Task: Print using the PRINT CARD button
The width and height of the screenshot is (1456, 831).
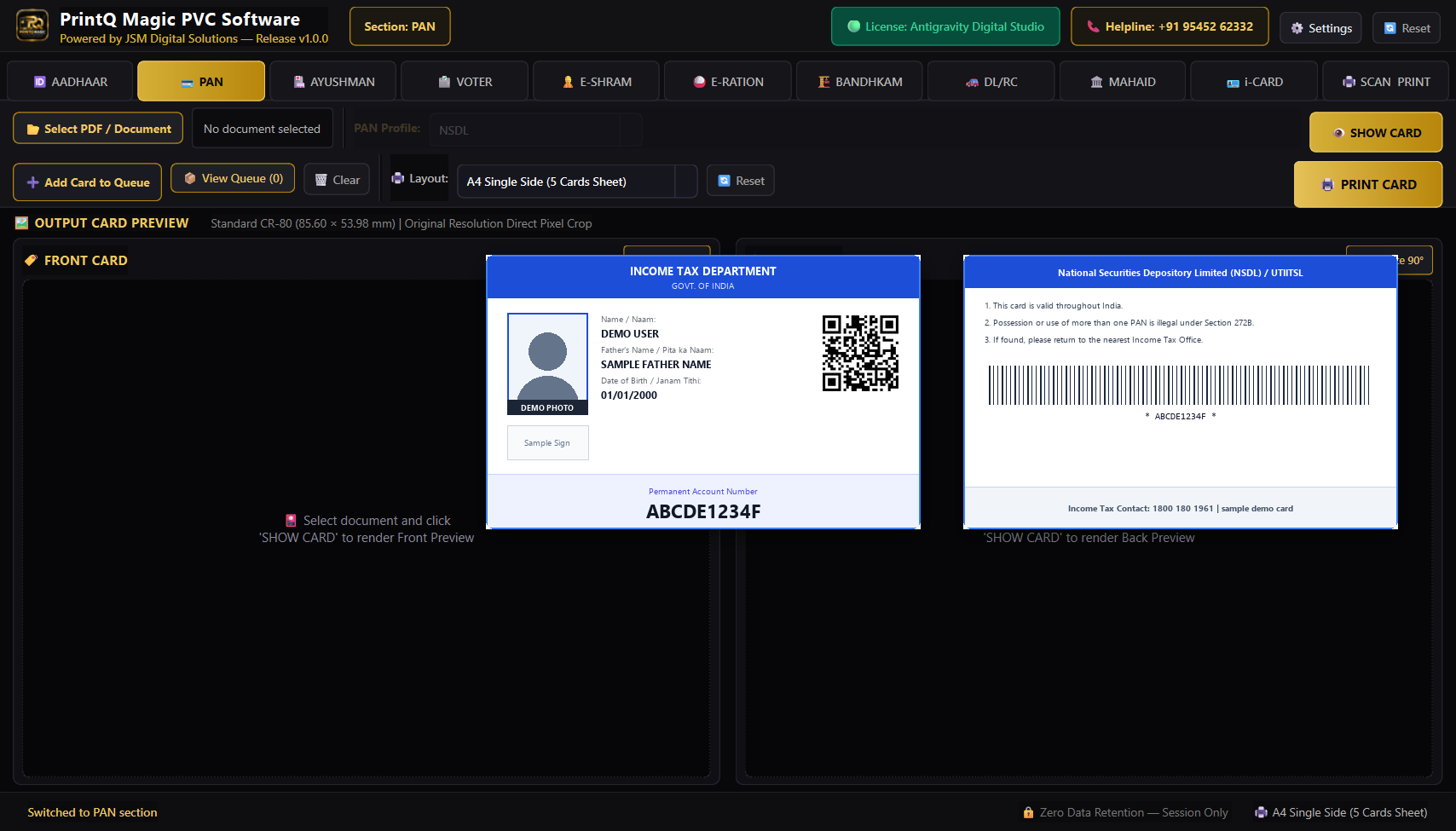Action: pyautogui.click(x=1368, y=184)
